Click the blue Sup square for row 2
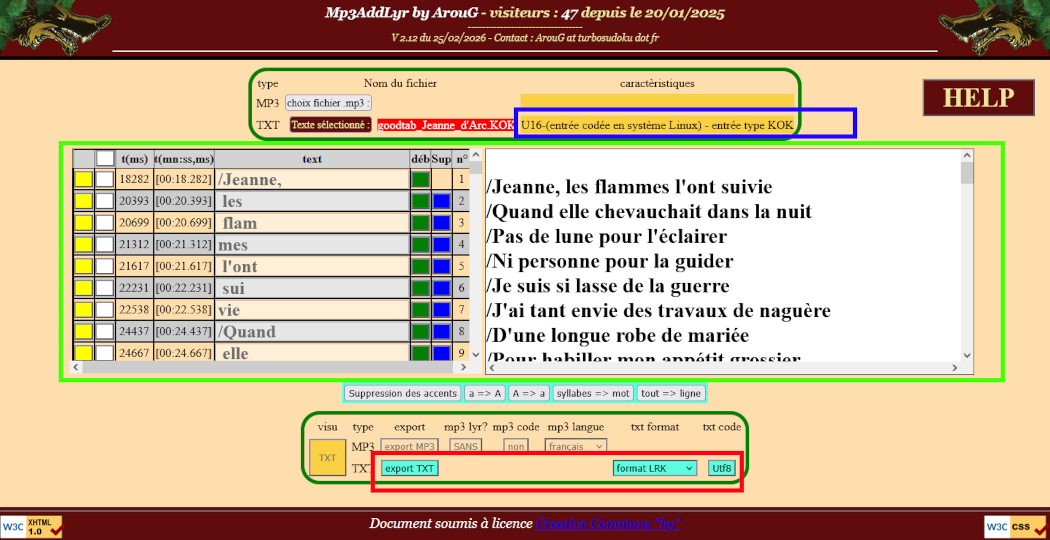Screen dimensions: 1050x540 coord(441,202)
